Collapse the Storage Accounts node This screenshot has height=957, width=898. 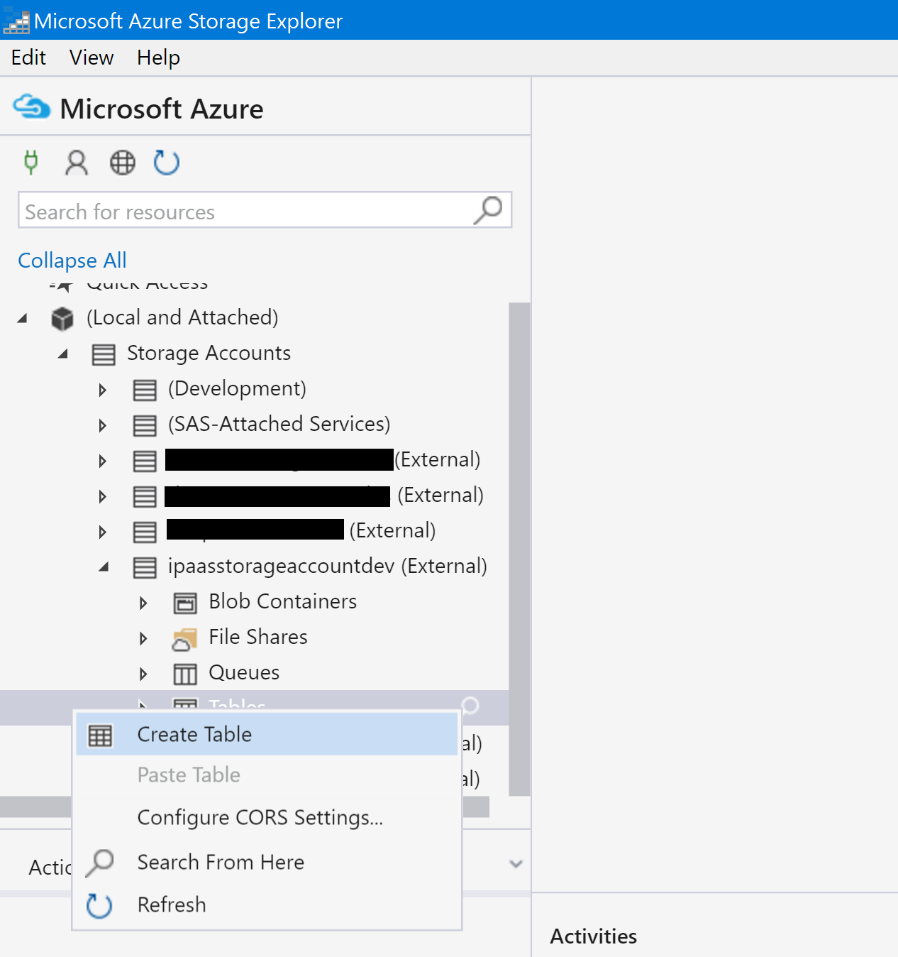click(x=63, y=354)
